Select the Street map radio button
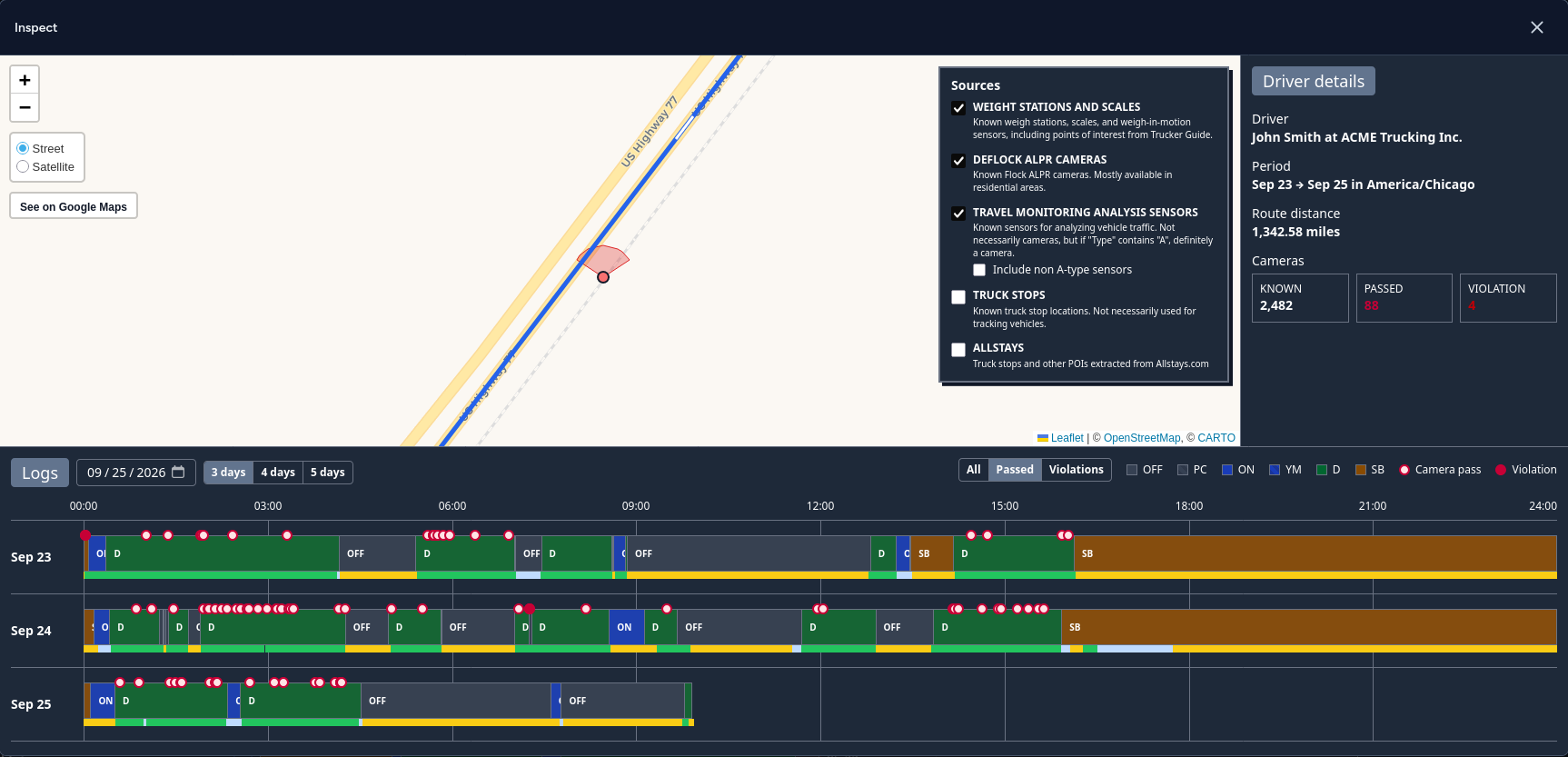 tap(23, 148)
